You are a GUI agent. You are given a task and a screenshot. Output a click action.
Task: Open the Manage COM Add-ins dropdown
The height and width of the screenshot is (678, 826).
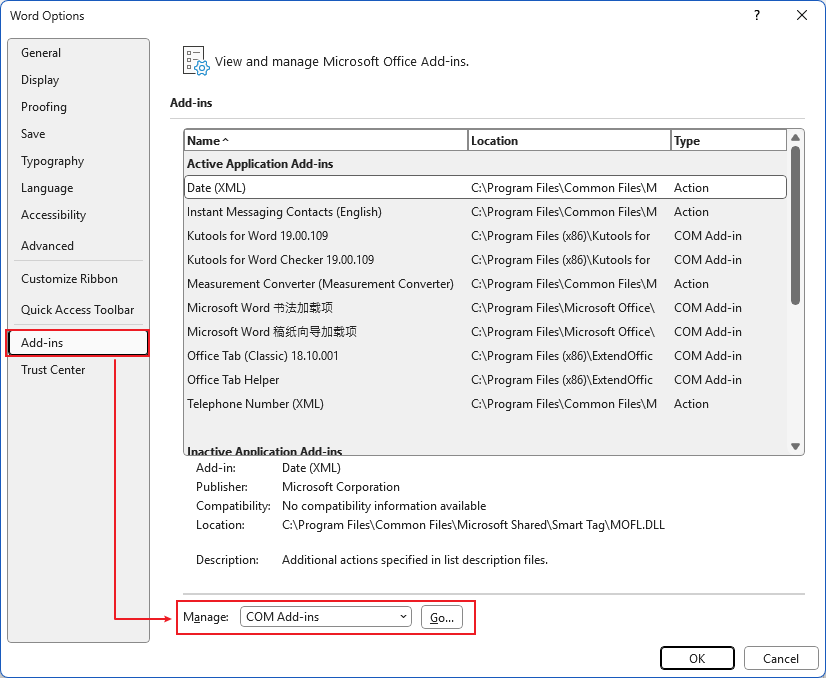(x=325, y=617)
